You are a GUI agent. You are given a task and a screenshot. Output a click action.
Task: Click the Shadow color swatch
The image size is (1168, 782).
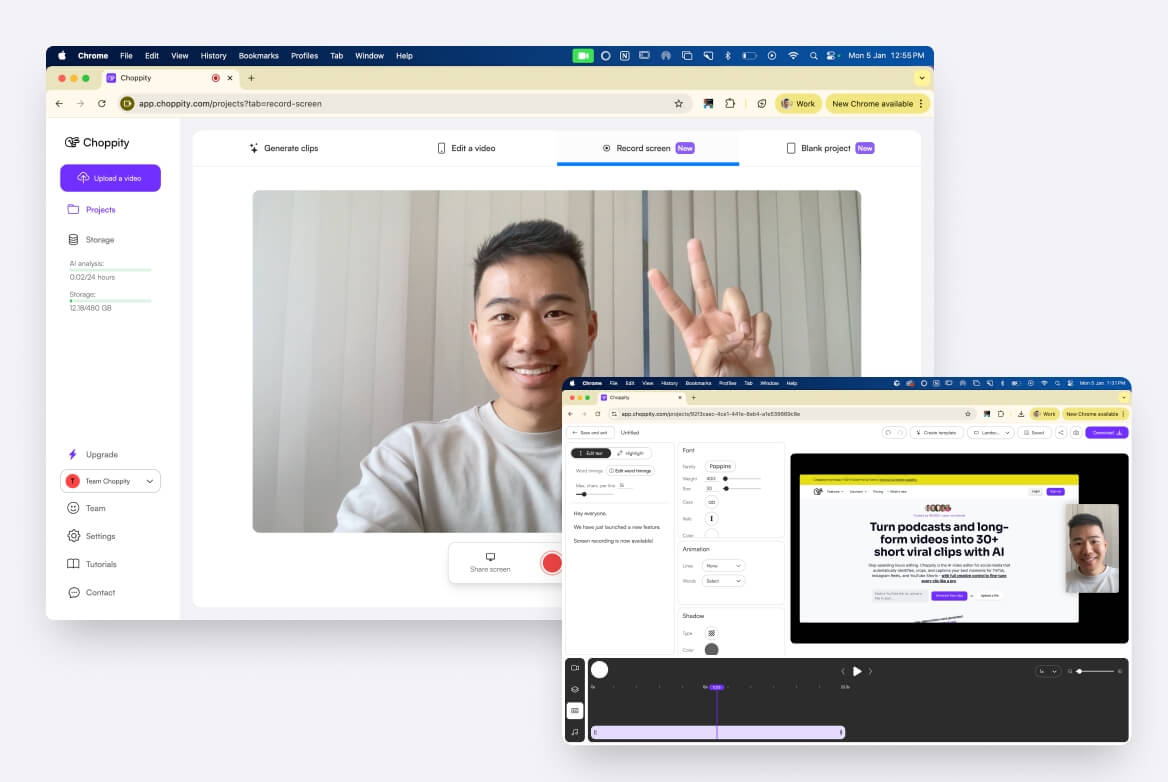pyautogui.click(x=711, y=649)
